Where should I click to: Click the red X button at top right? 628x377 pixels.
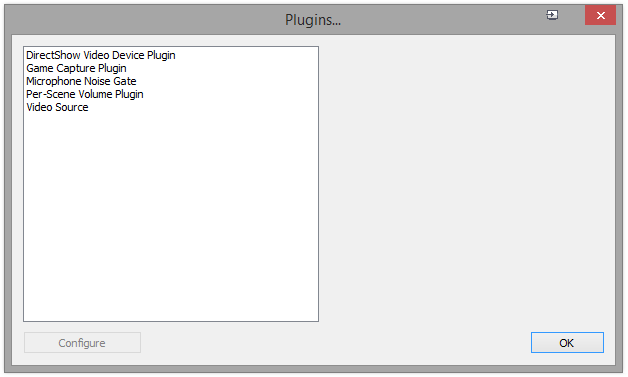(600, 15)
